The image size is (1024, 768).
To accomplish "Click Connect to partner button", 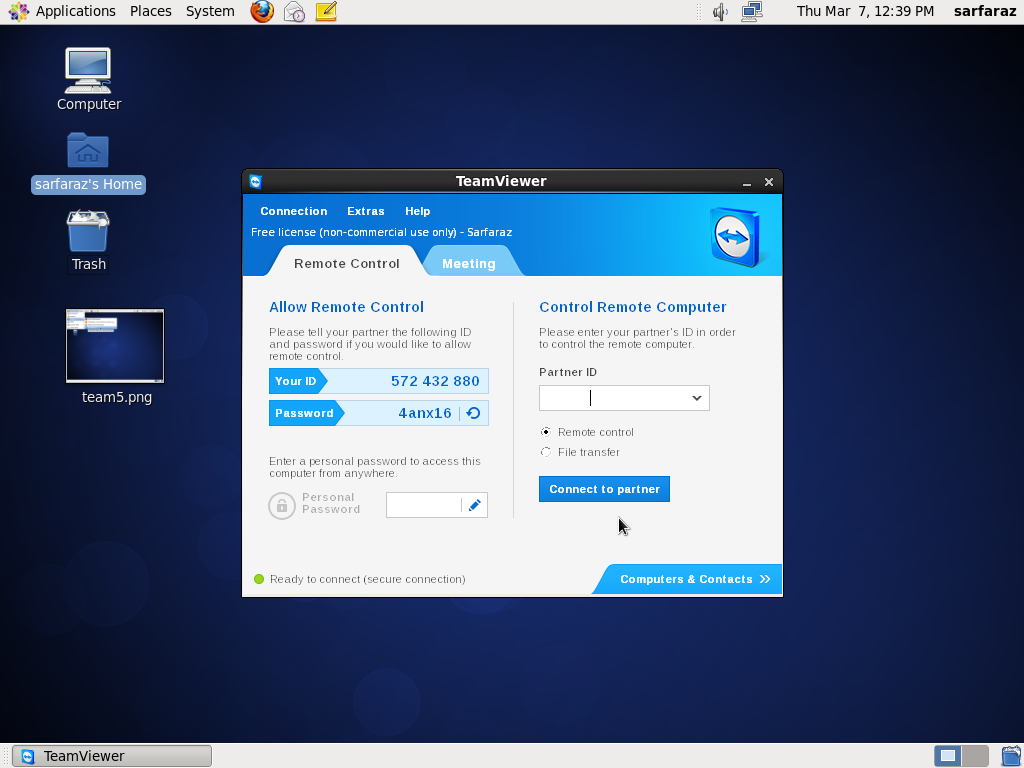I will (604, 489).
